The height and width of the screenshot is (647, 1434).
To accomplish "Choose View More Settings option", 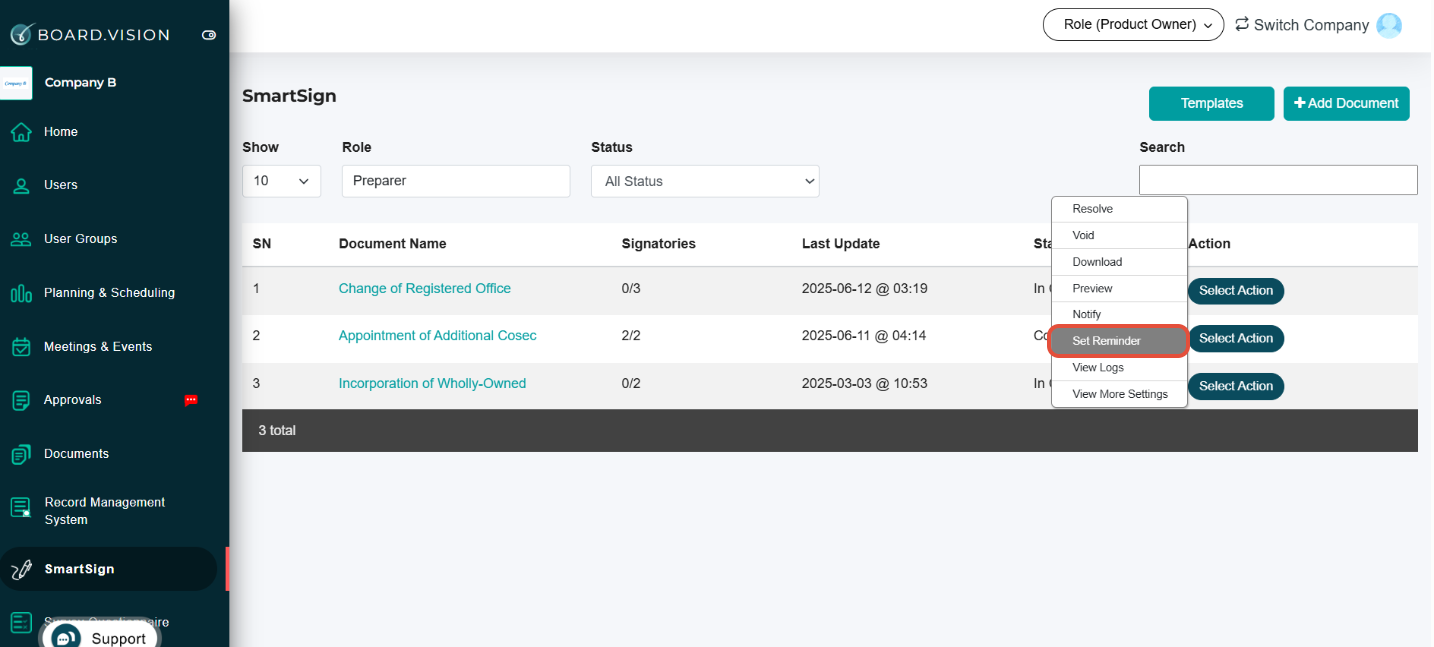I will point(1119,394).
